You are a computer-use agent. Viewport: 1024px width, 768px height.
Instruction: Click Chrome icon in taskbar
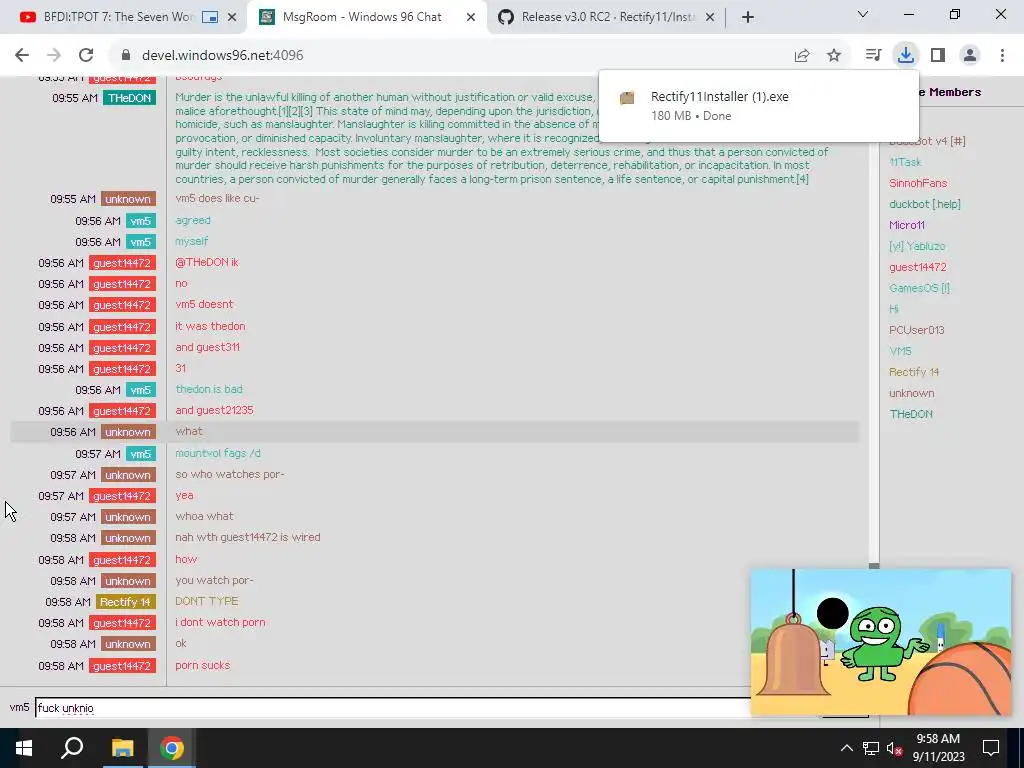click(172, 748)
